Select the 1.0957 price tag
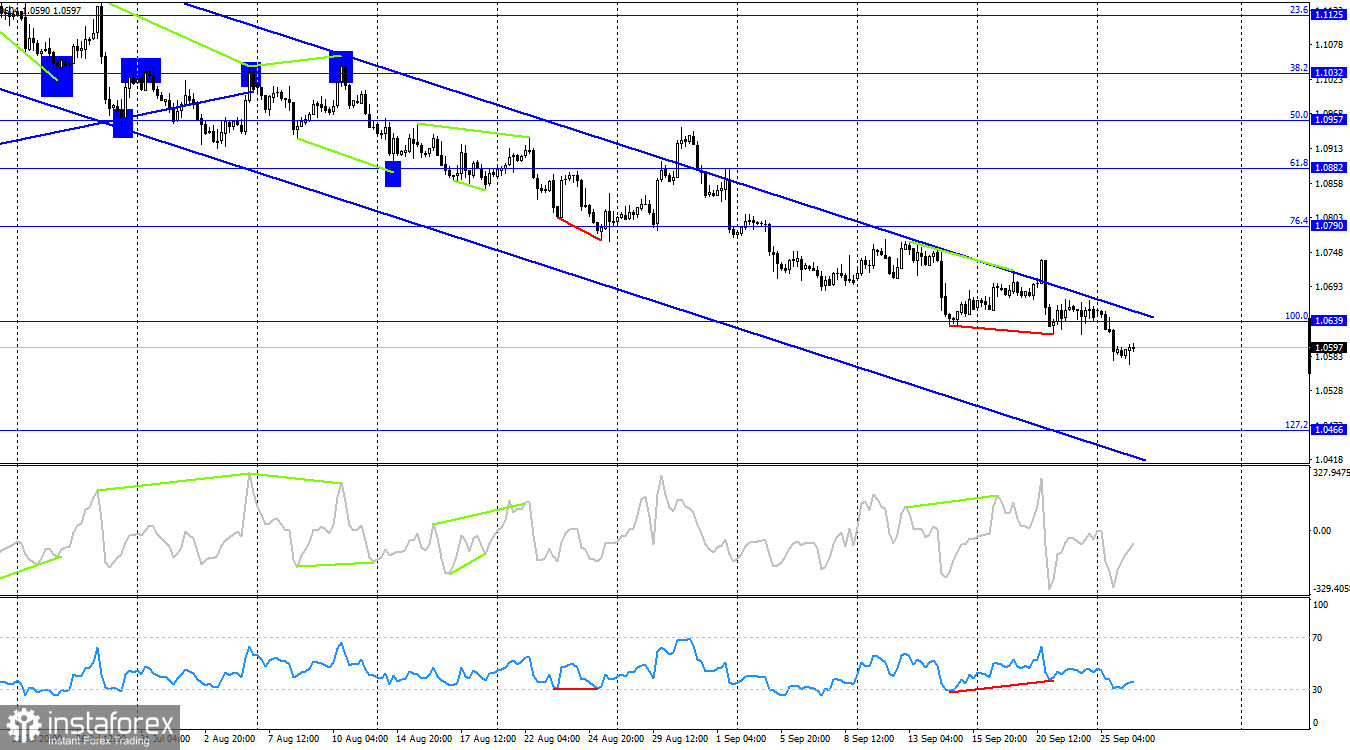This screenshot has height=750, width=1350. coord(1330,121)
